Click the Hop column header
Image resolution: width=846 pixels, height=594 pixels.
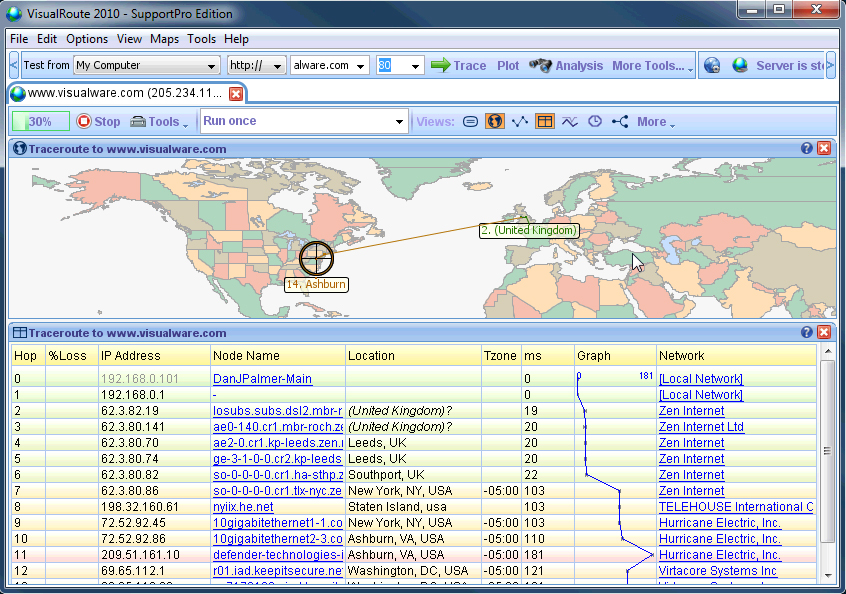coord(29,356)
